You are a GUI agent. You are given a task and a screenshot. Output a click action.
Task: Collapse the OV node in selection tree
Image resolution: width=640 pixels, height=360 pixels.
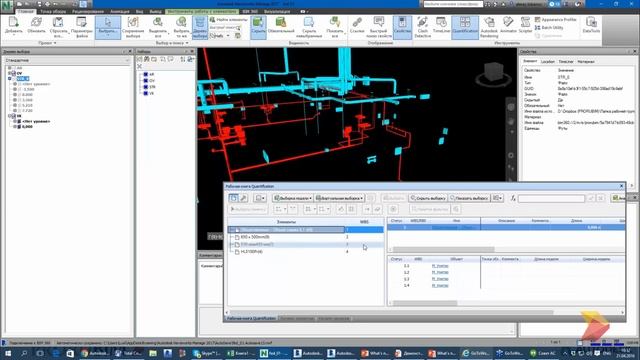(x=10, y=73)
